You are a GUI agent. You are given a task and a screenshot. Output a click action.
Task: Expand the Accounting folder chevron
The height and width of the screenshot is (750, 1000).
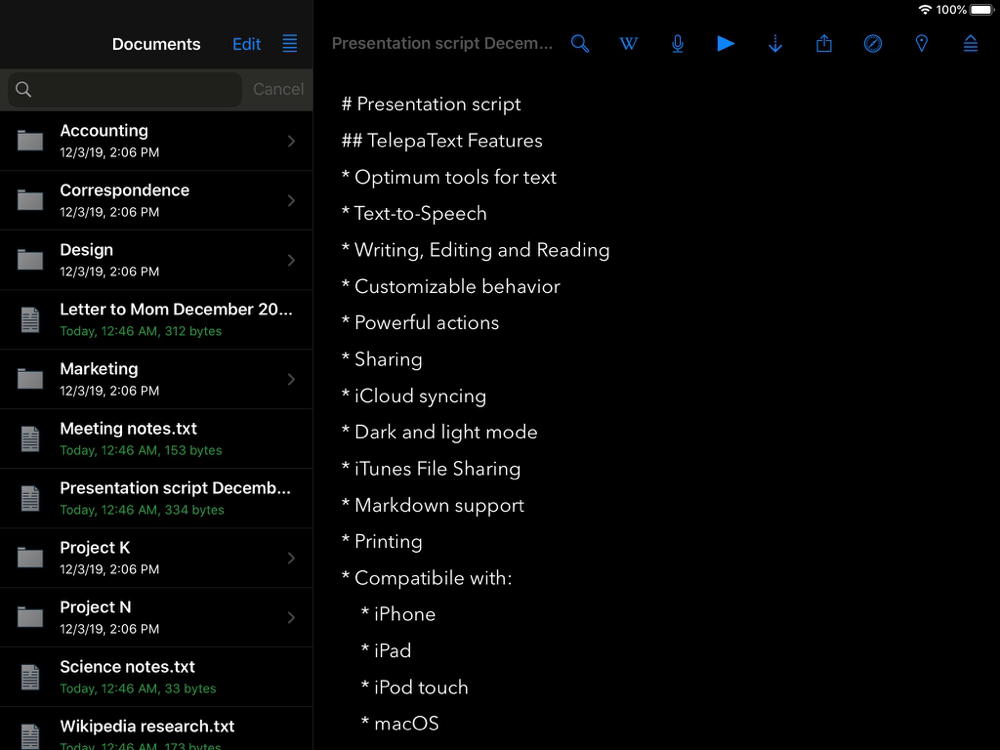(x=291, y=141)
